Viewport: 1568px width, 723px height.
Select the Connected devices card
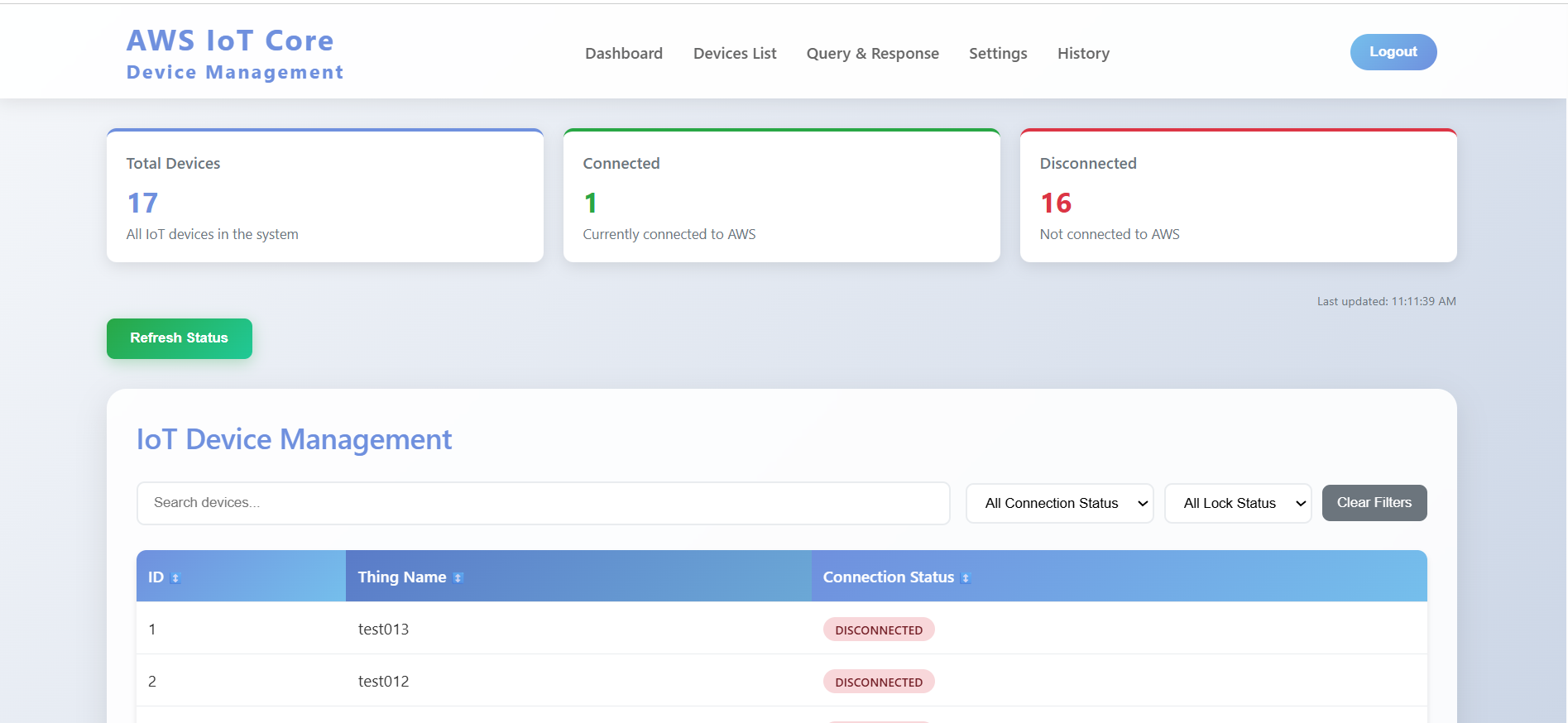coord(781,196)
